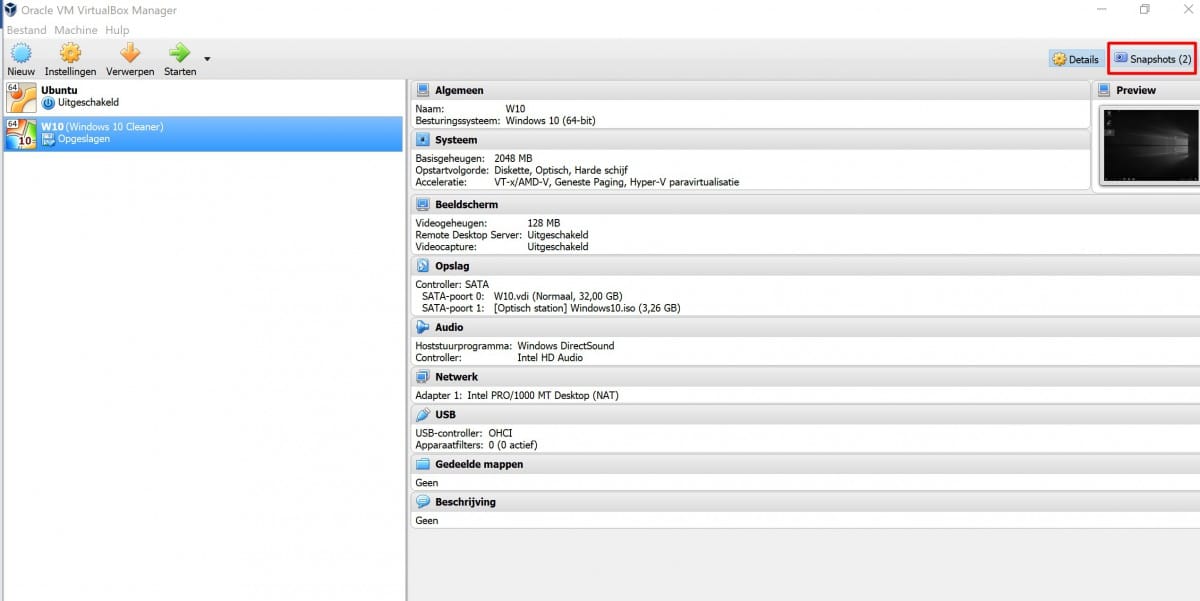
Task: Switch to the Snapshots (2) view
Action: (x=1152, y=59)
